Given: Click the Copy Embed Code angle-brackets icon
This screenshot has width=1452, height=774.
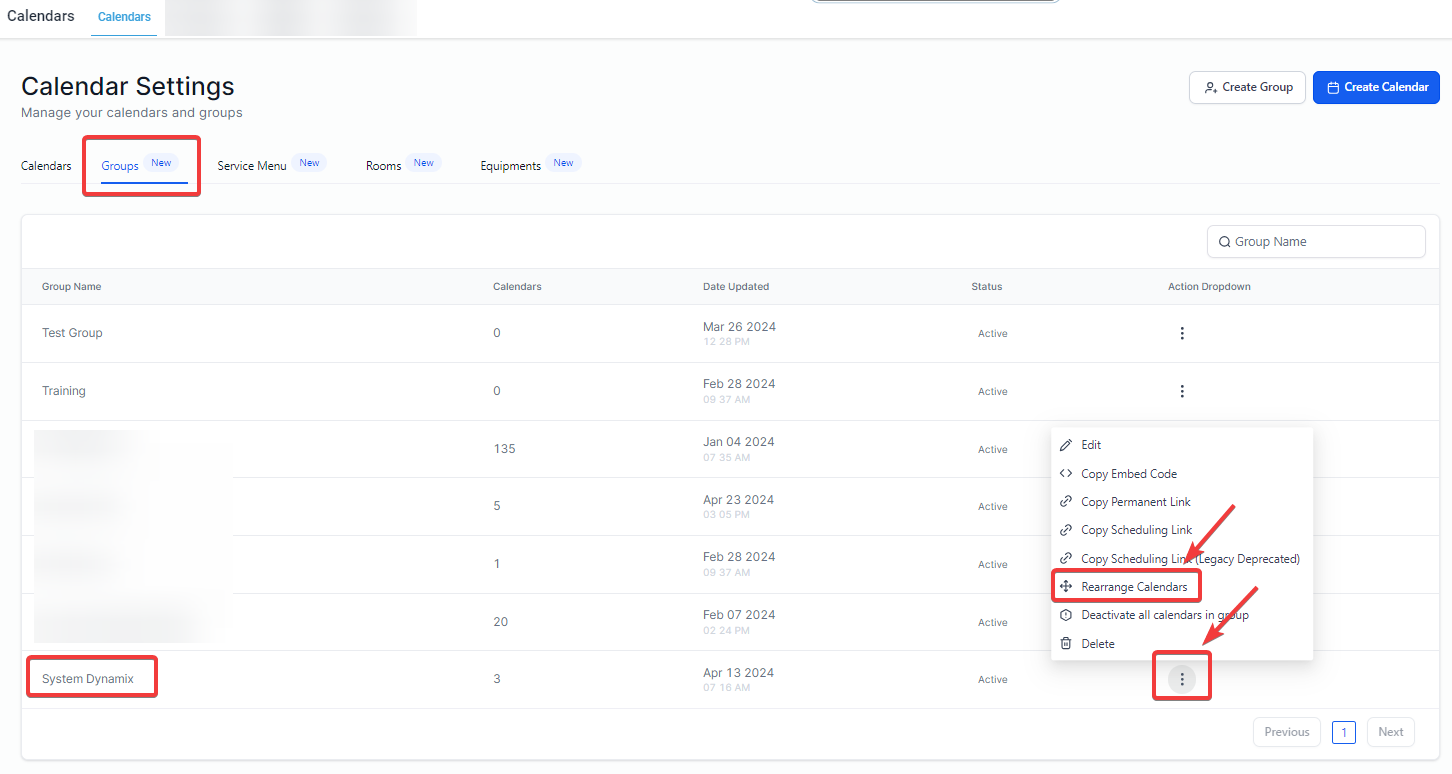Looking at the screenshot, I should tap(1068, 473).
